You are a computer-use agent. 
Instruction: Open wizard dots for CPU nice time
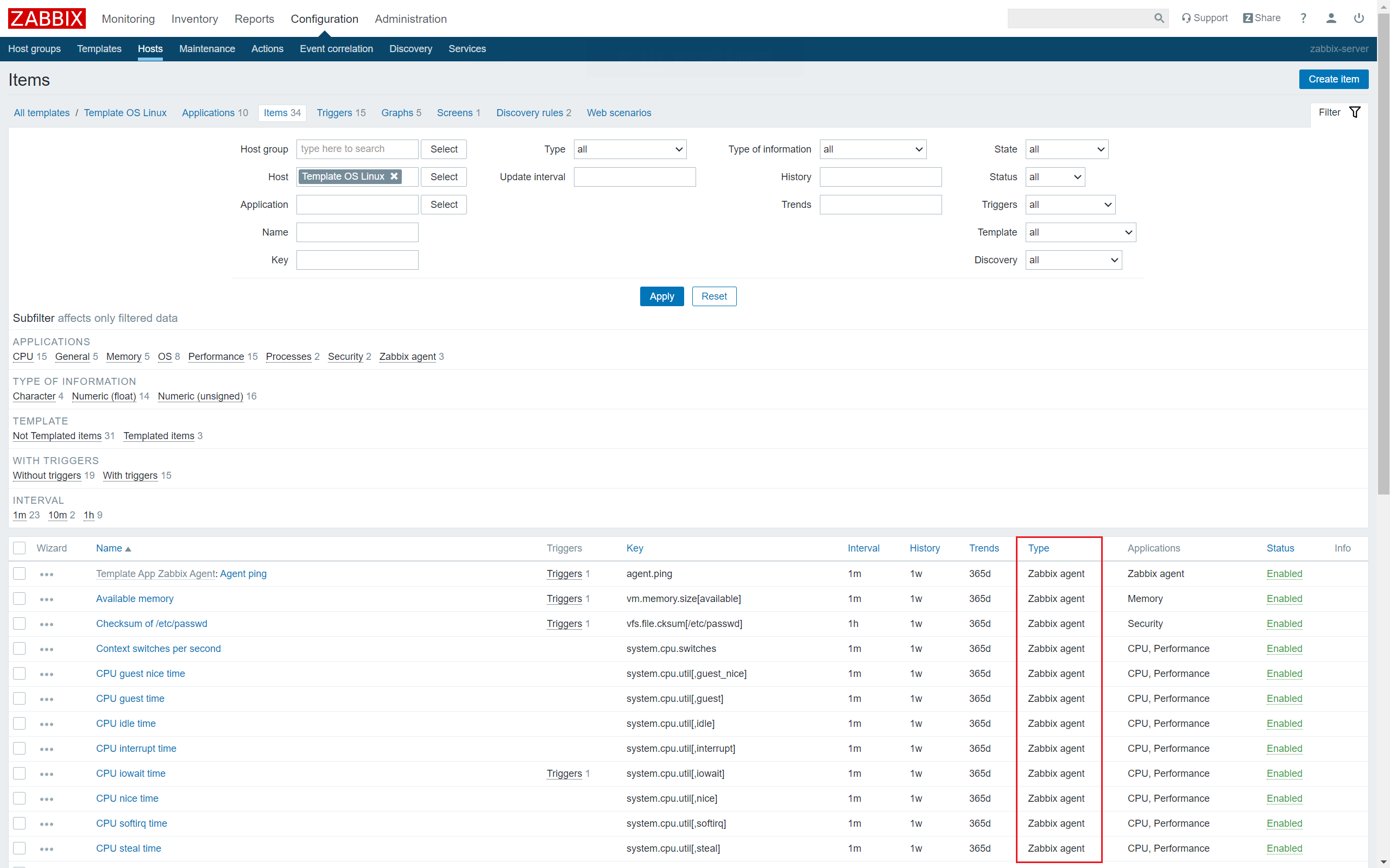(47, 799)
